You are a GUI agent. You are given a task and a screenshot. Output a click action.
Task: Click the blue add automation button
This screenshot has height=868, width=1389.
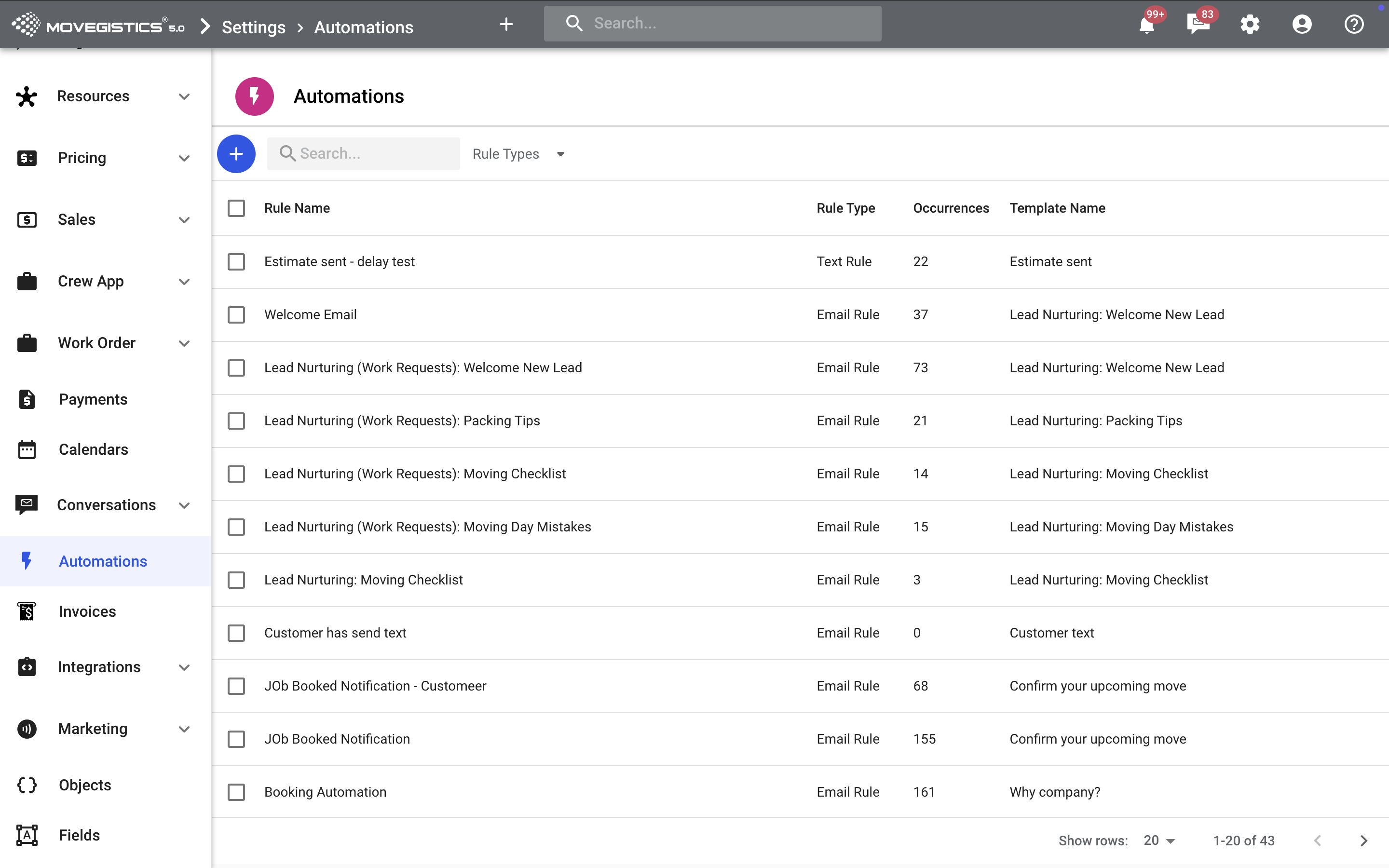point(236,154)
